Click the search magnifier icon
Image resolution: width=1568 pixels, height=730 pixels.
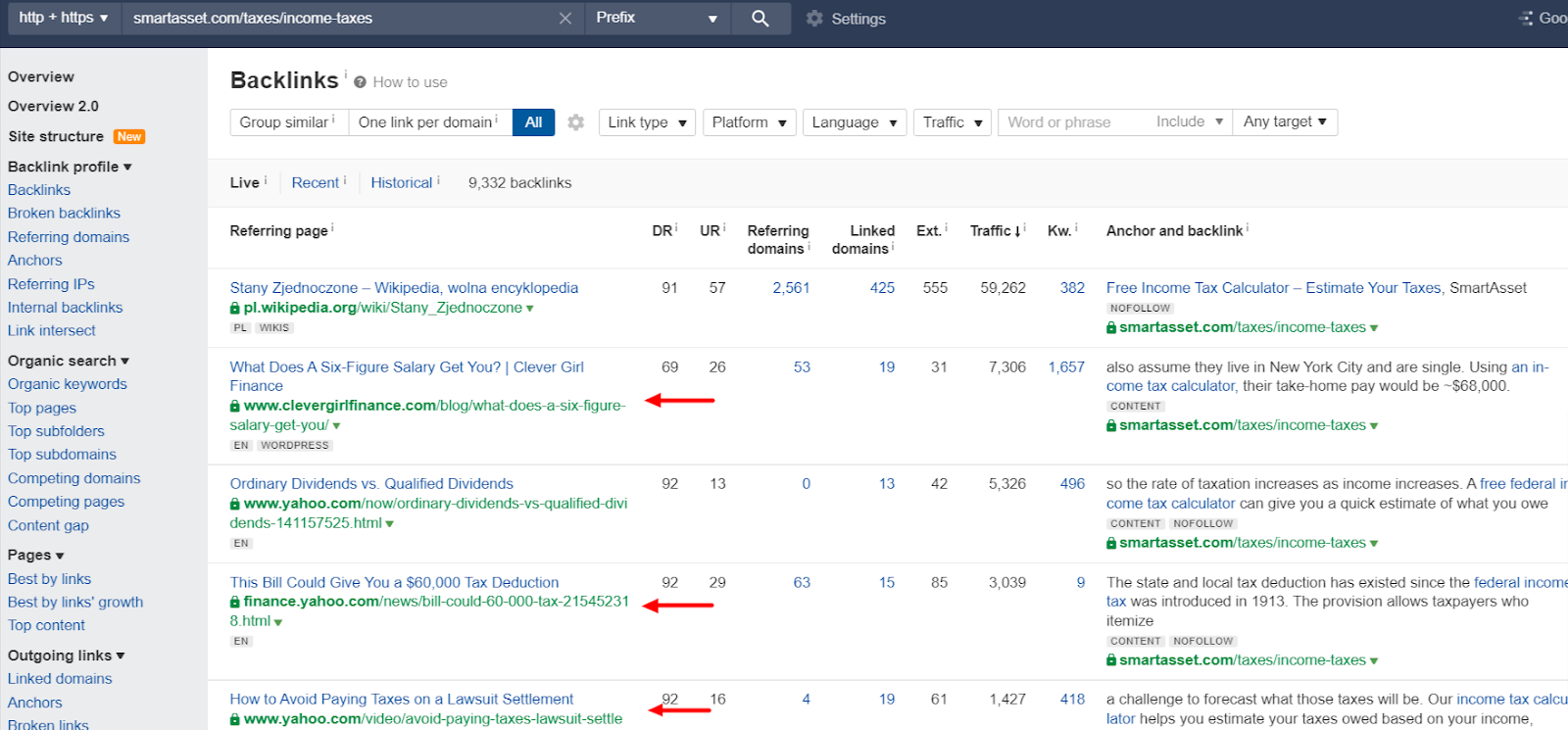point(760,19)
